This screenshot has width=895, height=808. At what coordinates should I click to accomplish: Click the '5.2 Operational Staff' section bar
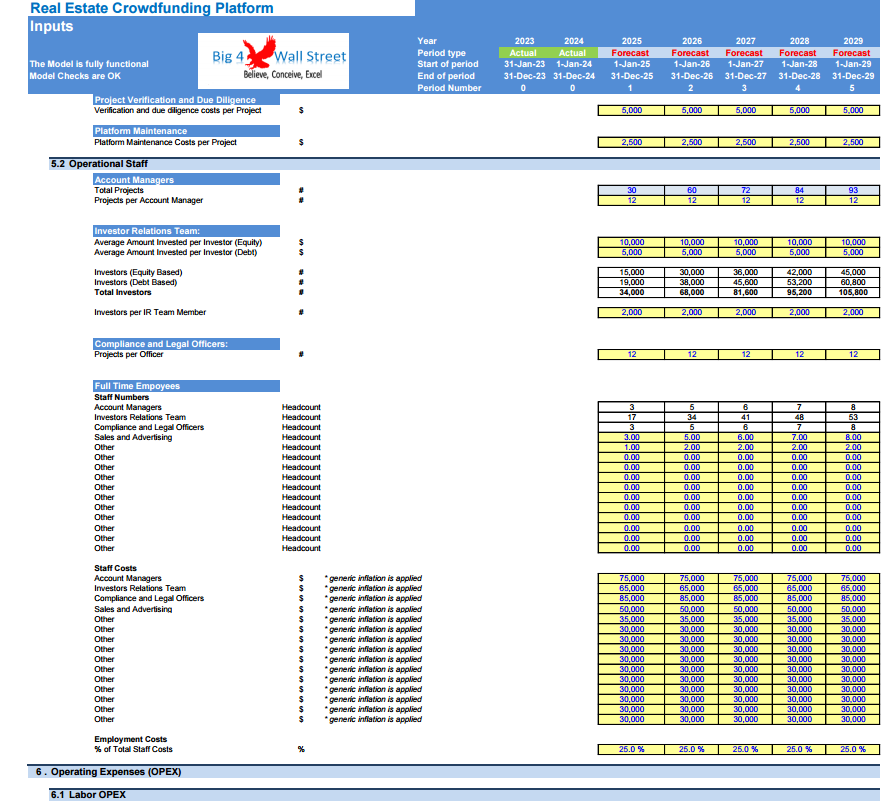464,164
